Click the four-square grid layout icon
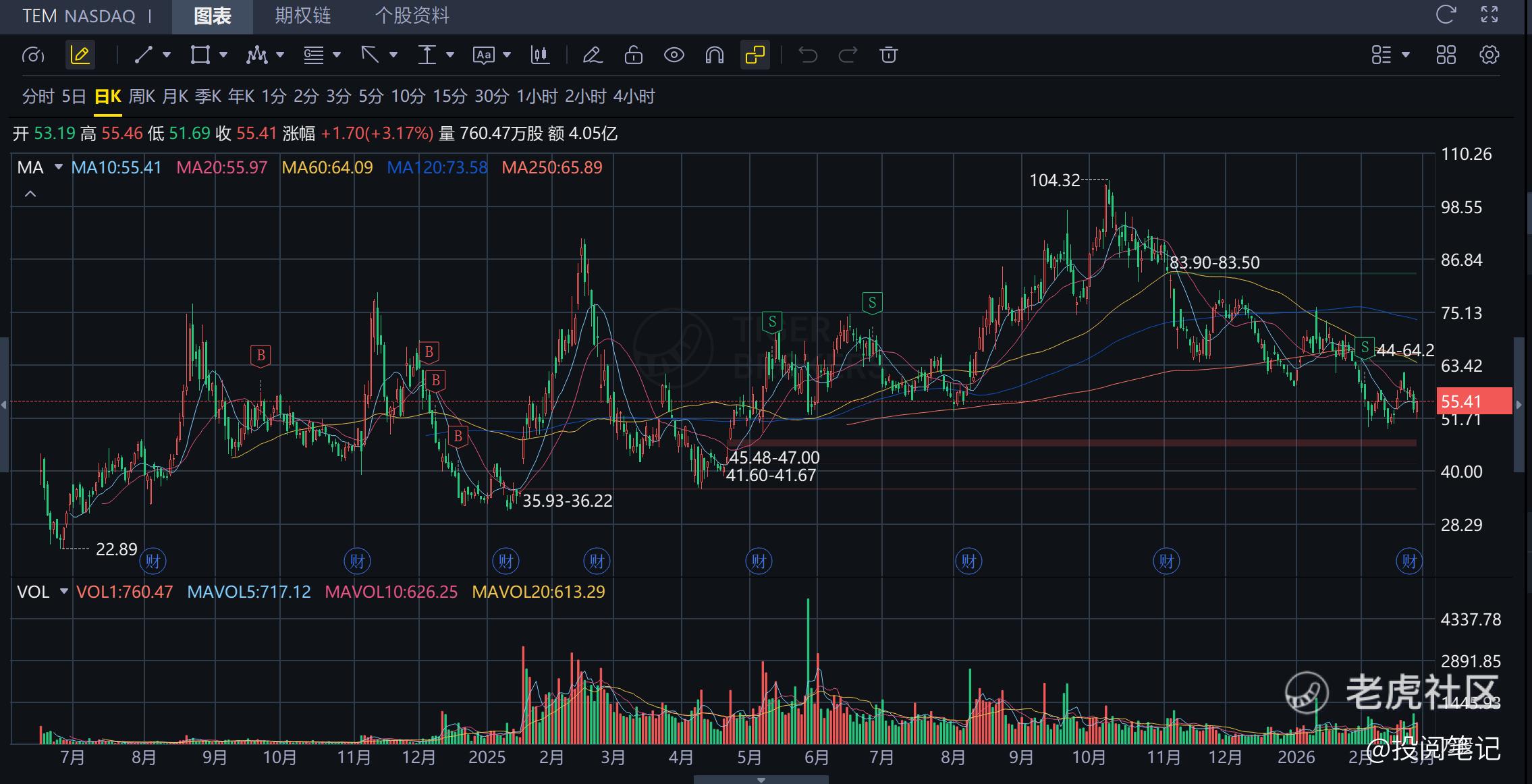The image size is (1532, 784). coord(1446,55)
